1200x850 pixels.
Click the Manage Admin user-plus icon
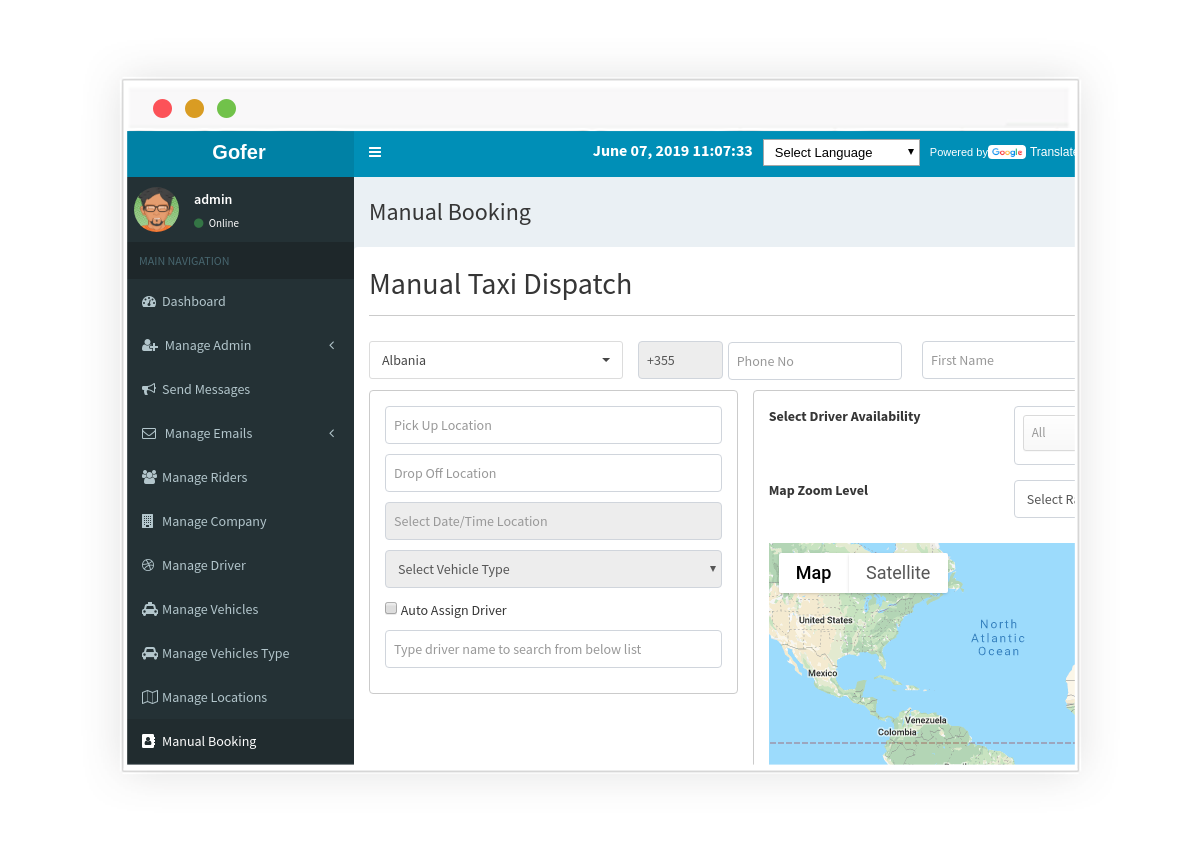click(150, 345)
